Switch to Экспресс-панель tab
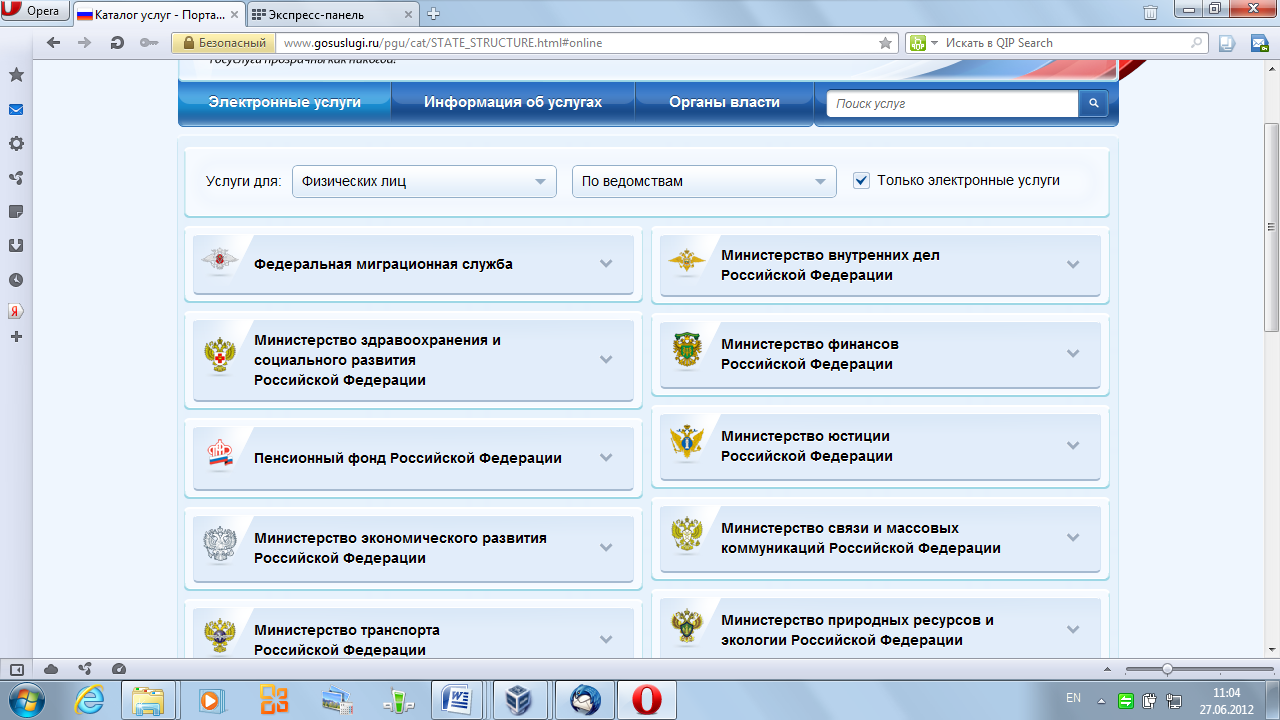The height and width of the screenshot is (720, 1280). coord(333,14)
